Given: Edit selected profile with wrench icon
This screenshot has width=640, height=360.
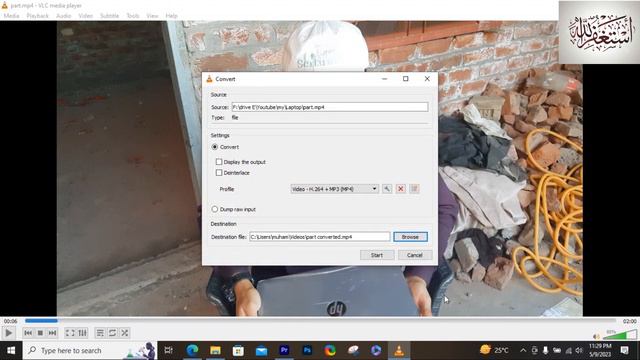Looking at the screenshot, I should click(x=387, y=189).
